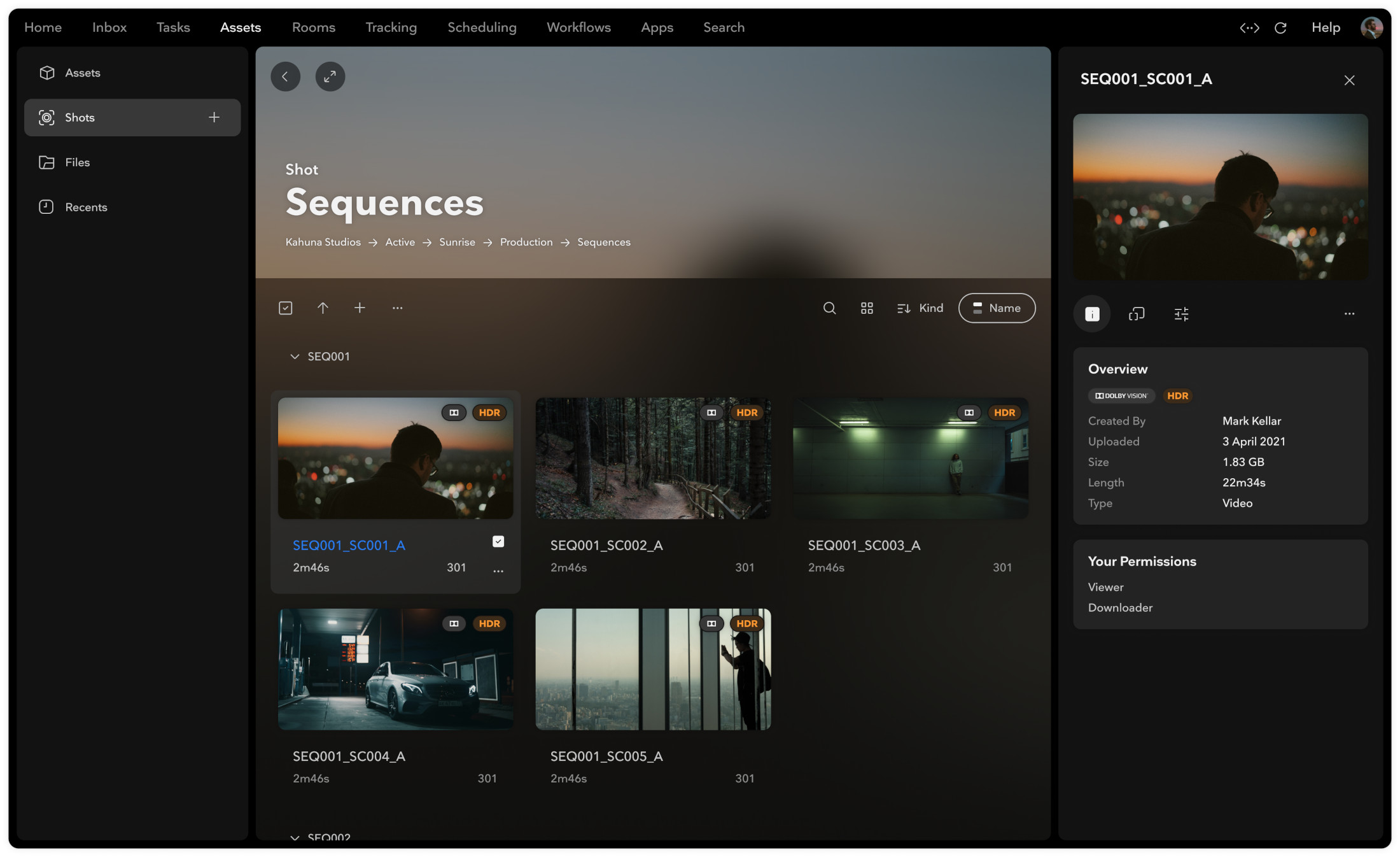Click the back arrow in header

tap(285, 76)
